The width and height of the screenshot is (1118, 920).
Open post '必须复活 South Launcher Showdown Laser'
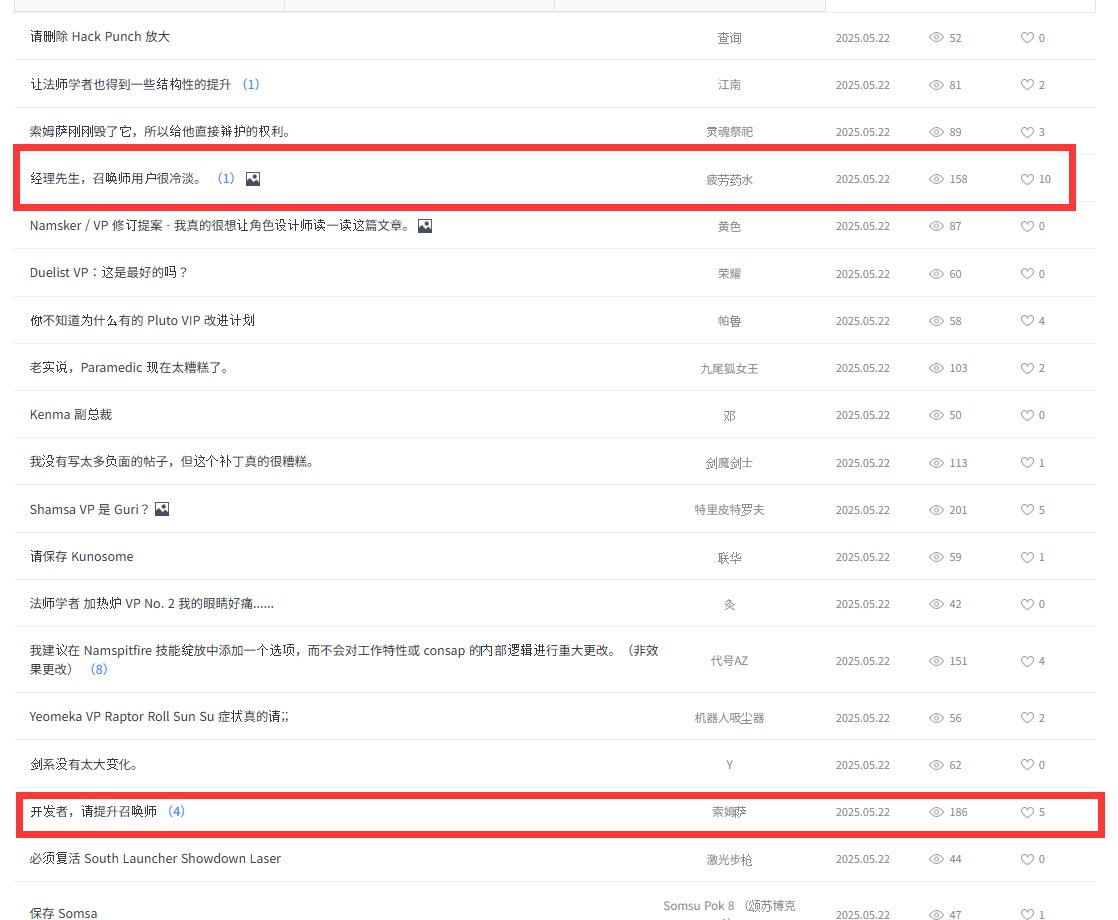155,858
